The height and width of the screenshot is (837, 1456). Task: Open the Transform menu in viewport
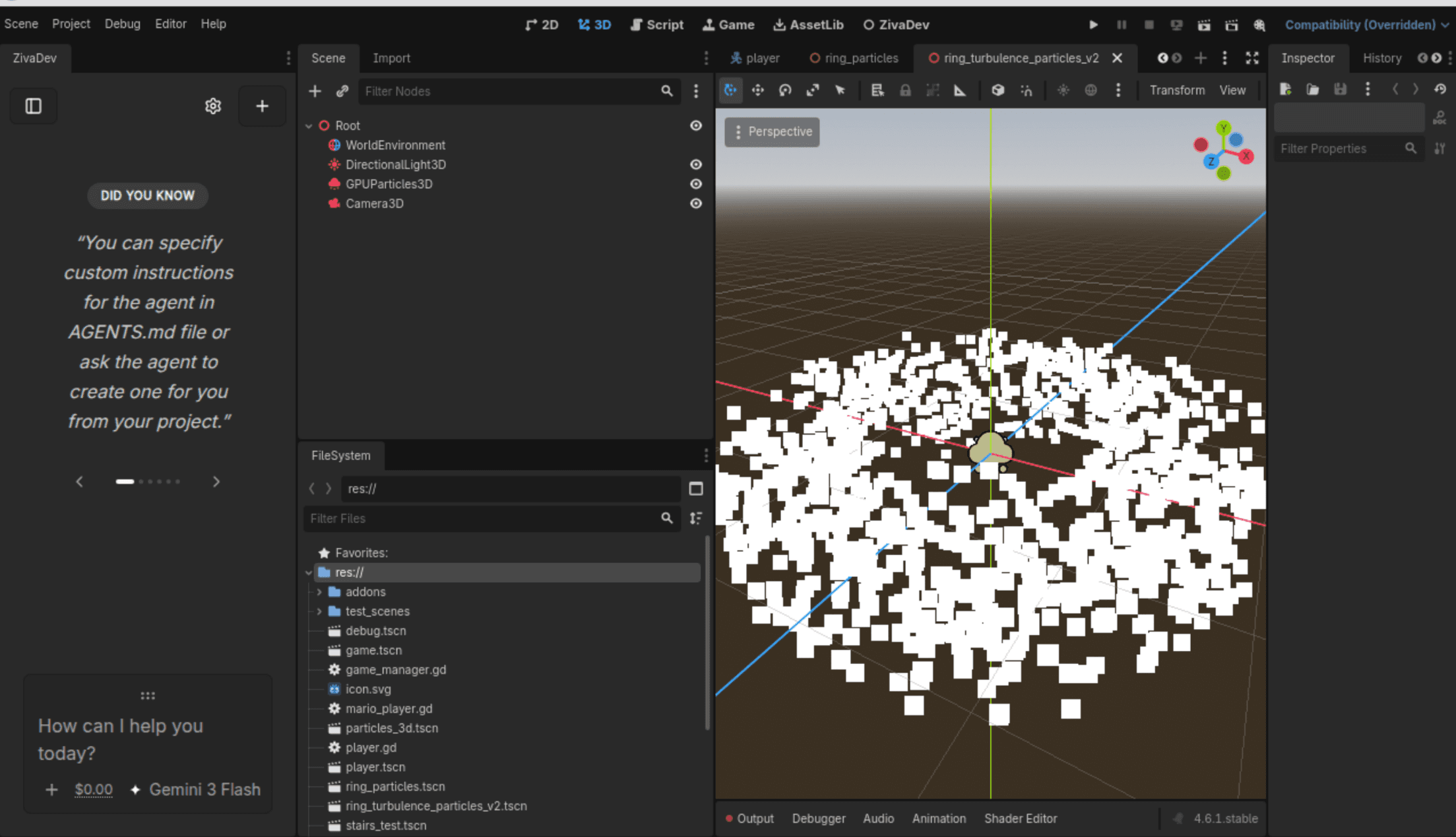click(1177, 90)
